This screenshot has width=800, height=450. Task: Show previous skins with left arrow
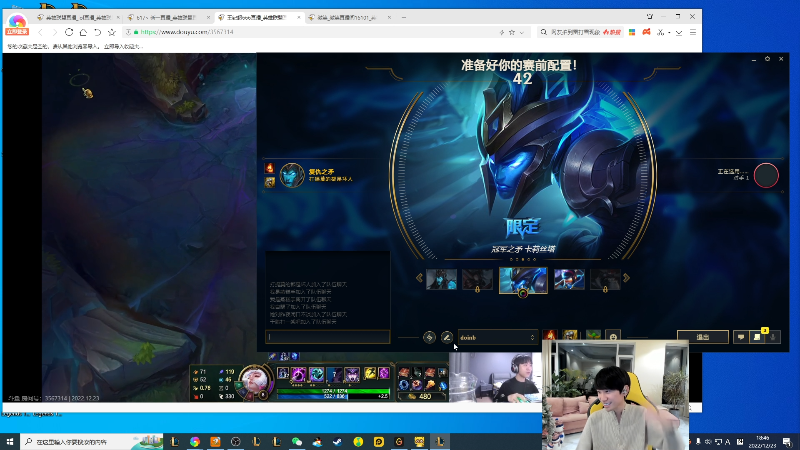419,278
